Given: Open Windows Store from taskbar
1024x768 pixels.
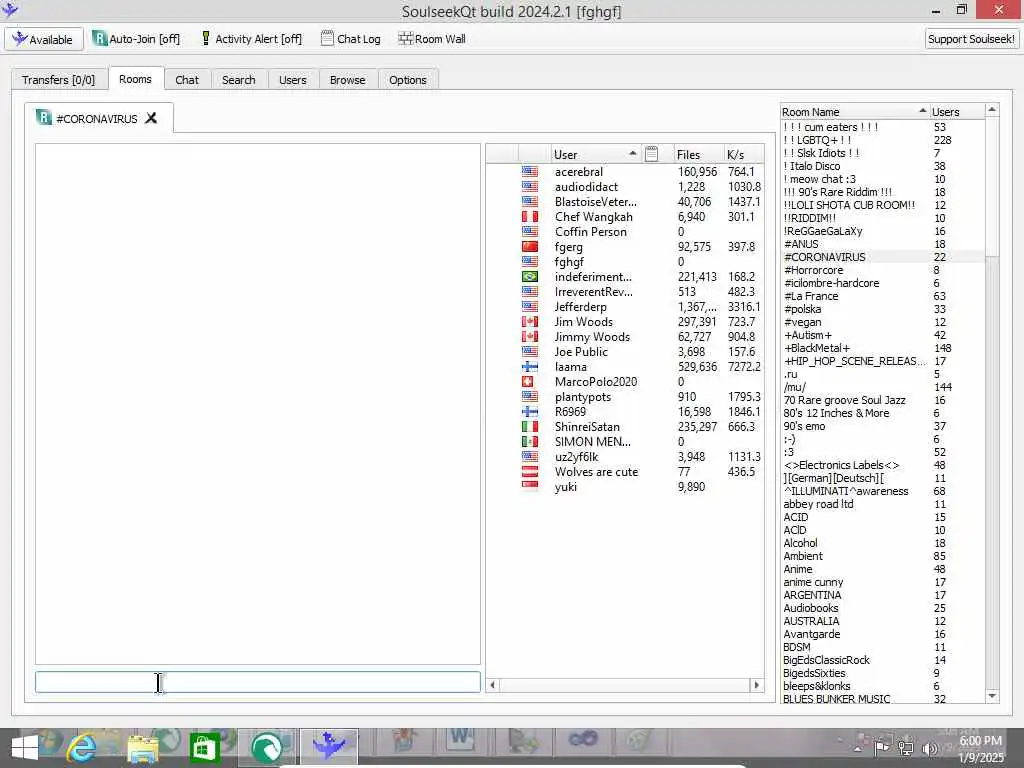Looking at the screenshot, I should [204, 747].
